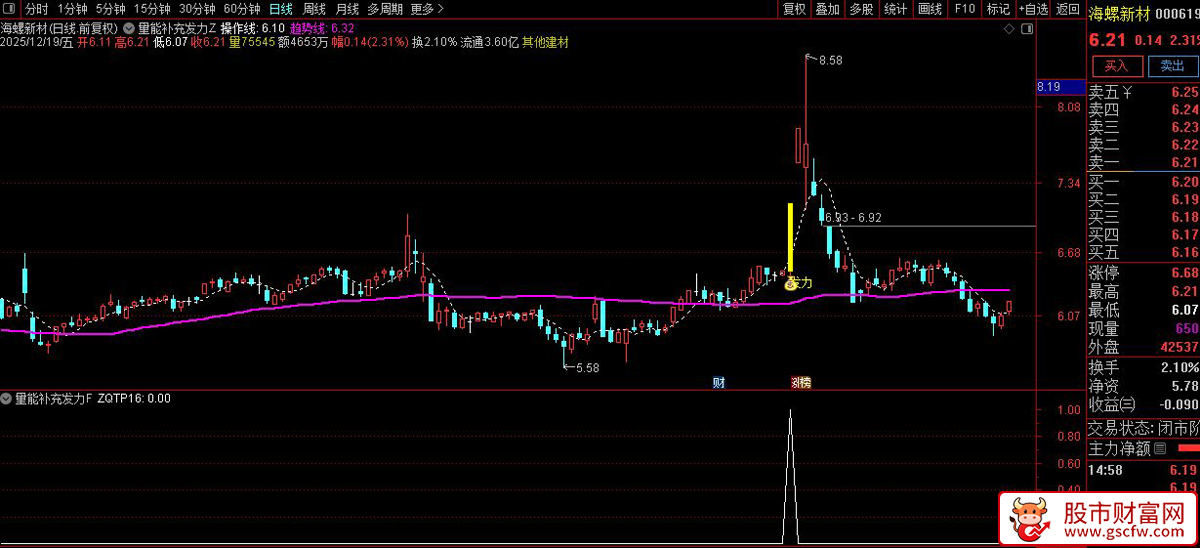The image size is (1200, 548).
Task: Click the stock name 海螺新材 in the quote panel
Action: [x=1118, y=13]
